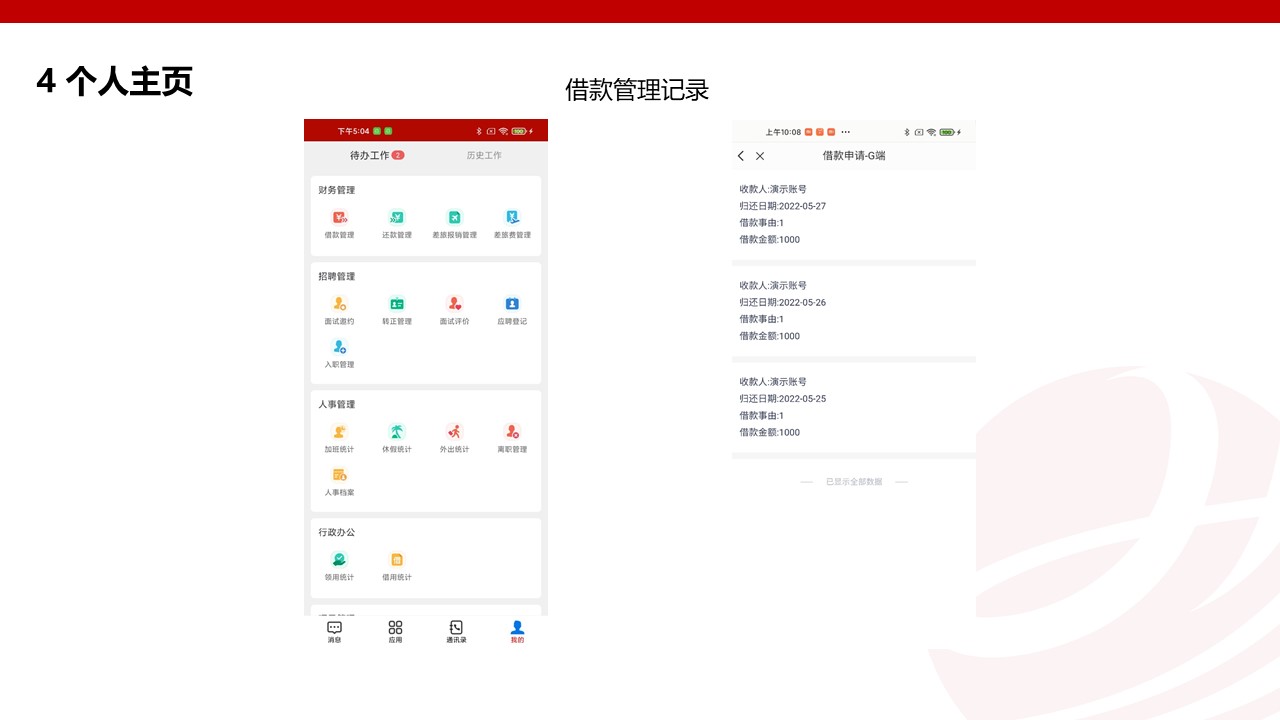Go to 消息 in bottom navigation
Screen dimensions: 1280x720
[x=334, y=631]
